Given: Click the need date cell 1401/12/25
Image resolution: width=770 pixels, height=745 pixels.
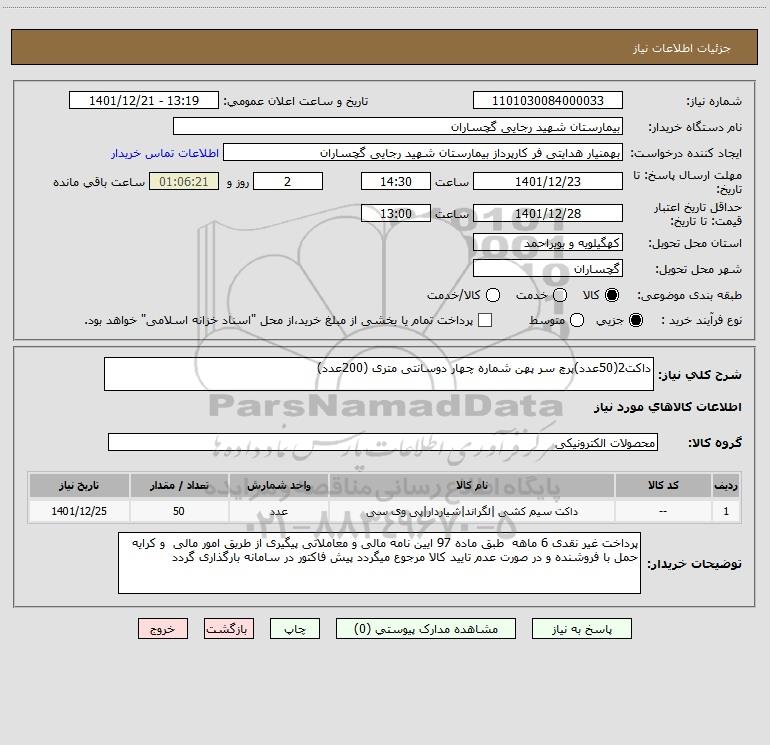Looking at the screenshot, I should pos(79,511).
